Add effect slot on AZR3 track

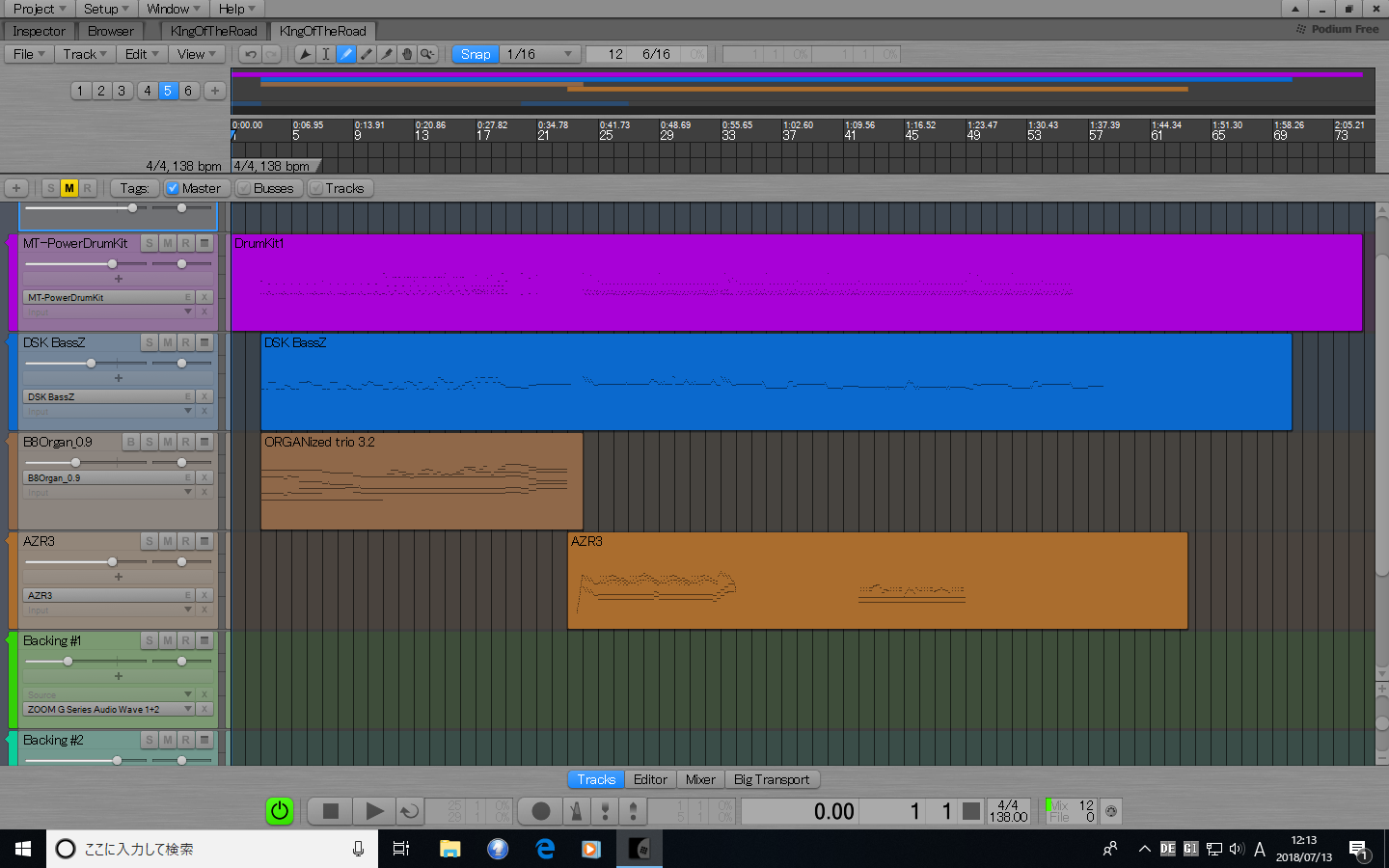tap(119, 577)
